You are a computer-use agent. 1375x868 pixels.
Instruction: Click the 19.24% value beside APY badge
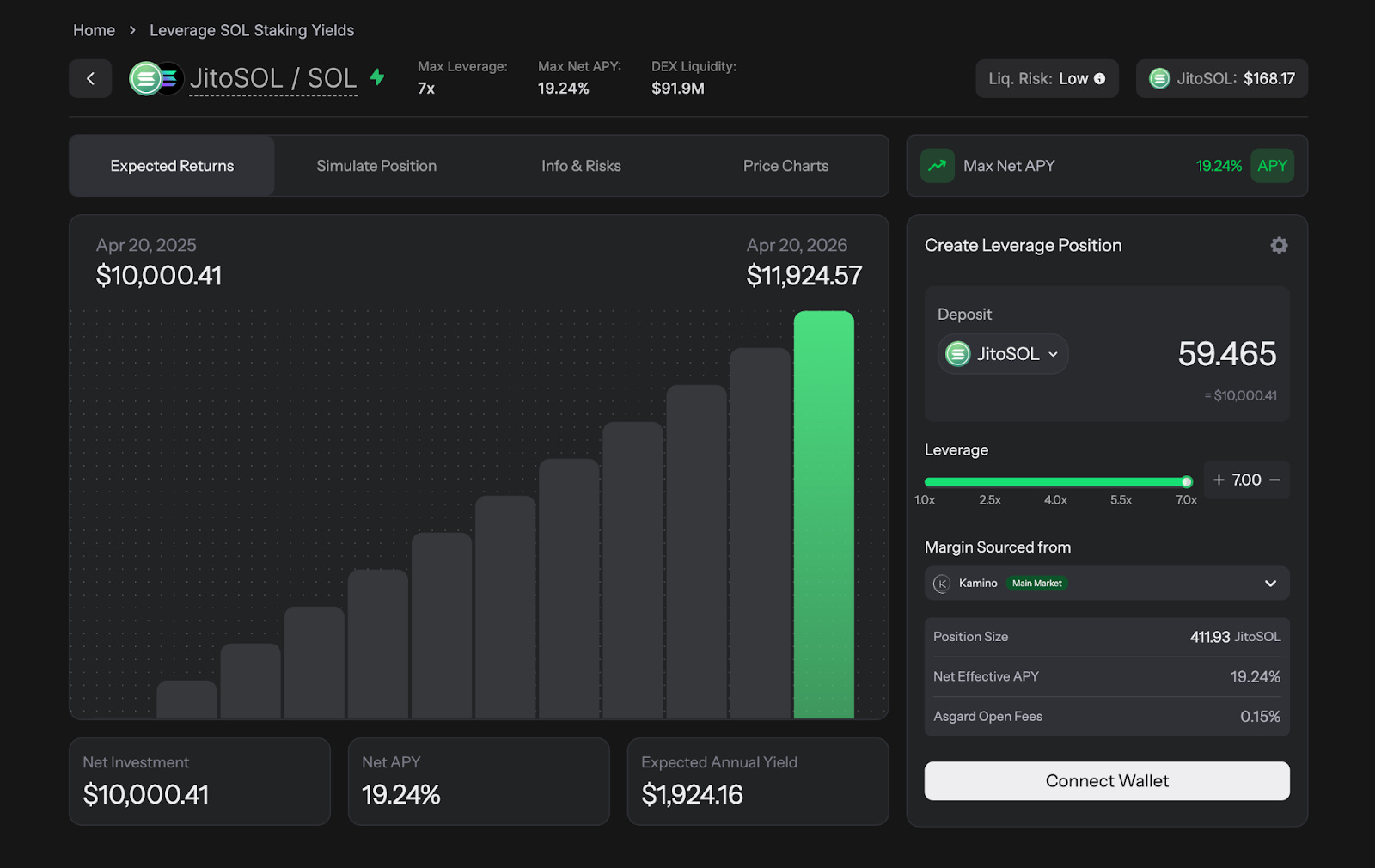click(x=1219, y=166)
